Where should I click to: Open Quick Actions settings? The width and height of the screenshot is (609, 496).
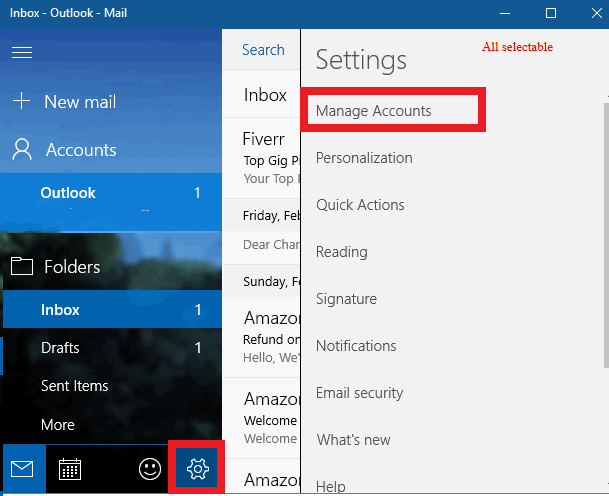pyautogui.click(x=360, y=205)
